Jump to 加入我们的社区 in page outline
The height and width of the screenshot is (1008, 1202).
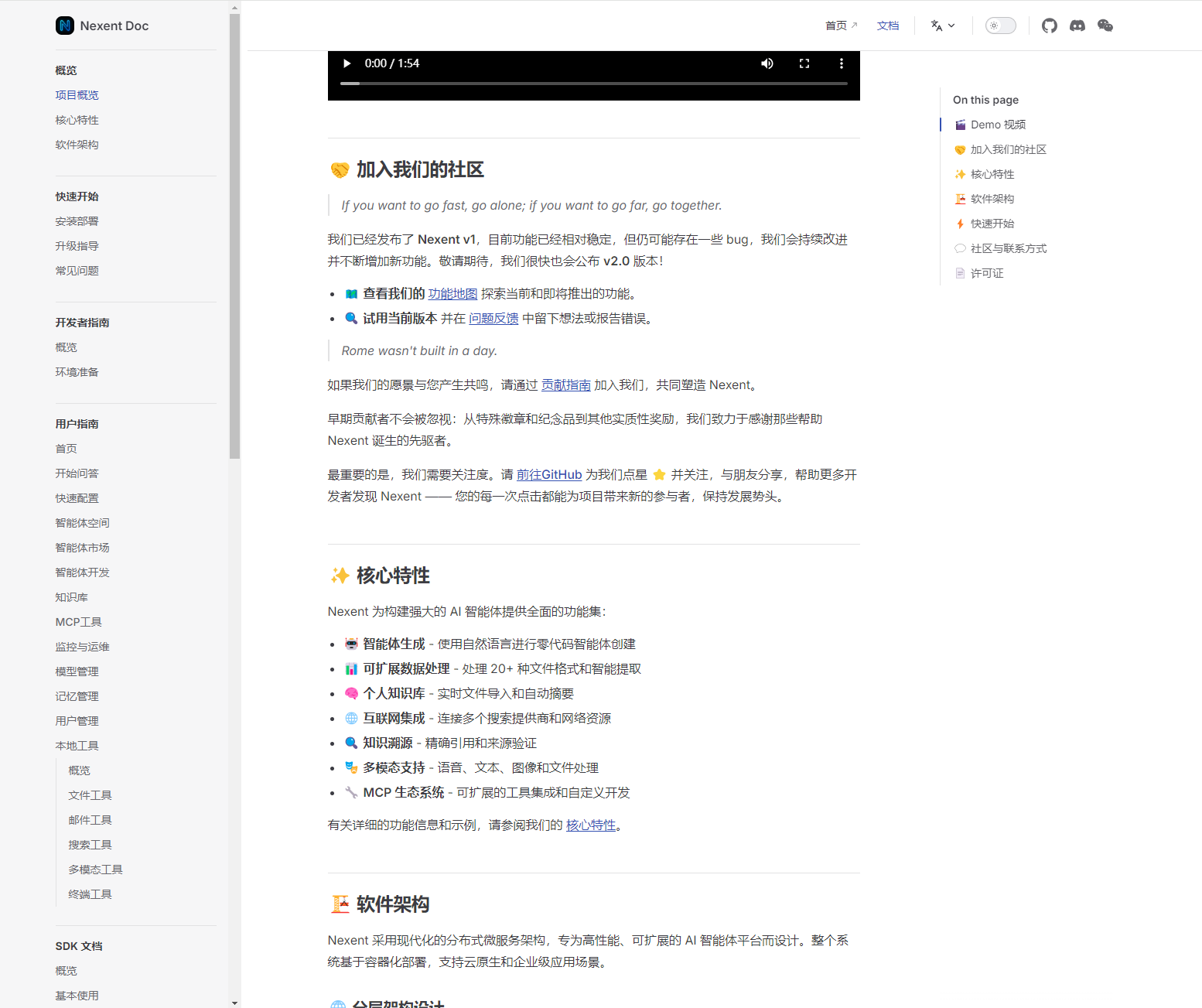[1000, 149]
